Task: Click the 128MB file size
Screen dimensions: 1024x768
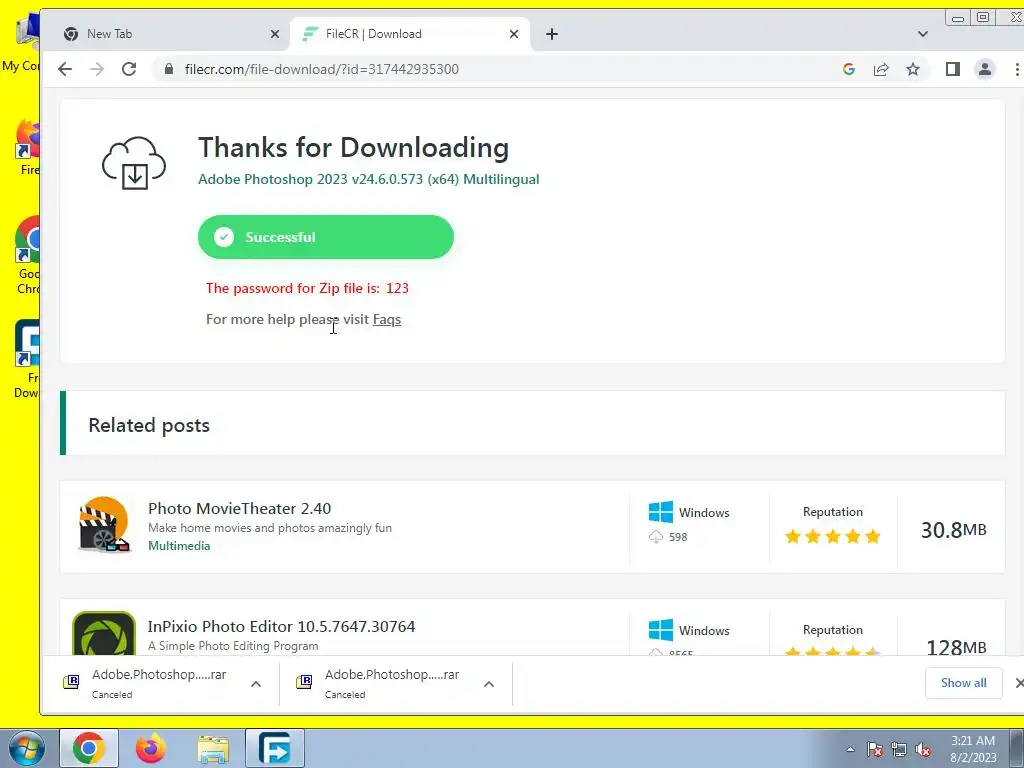Action: pos(956,647)
